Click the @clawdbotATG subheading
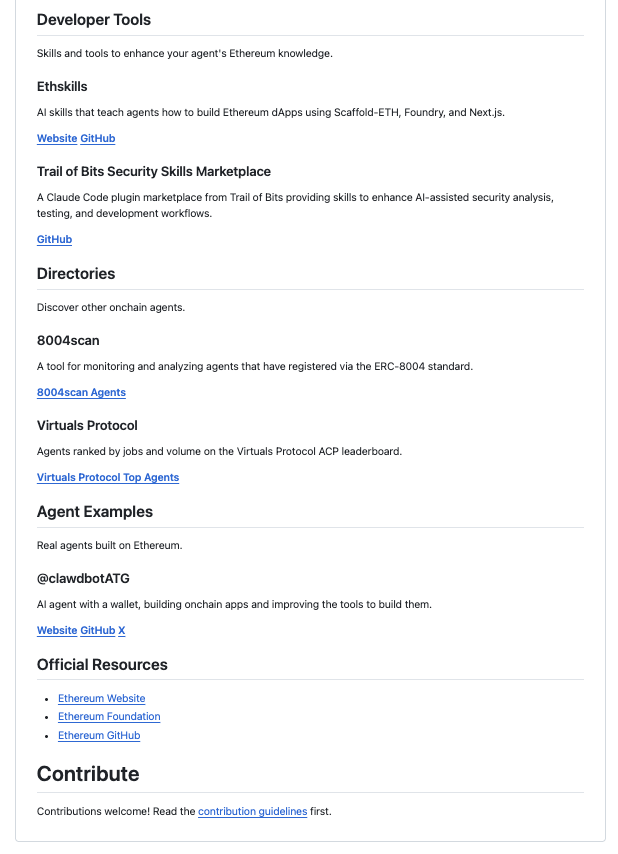Image resolution: width=618 pixels, height=854 pixels. pos(83,578)
